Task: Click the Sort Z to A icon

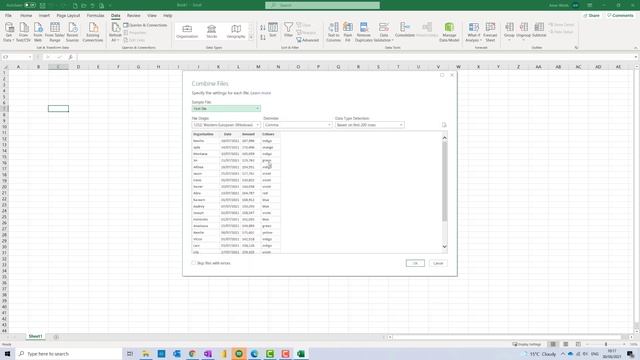Action: click(262, 37)
